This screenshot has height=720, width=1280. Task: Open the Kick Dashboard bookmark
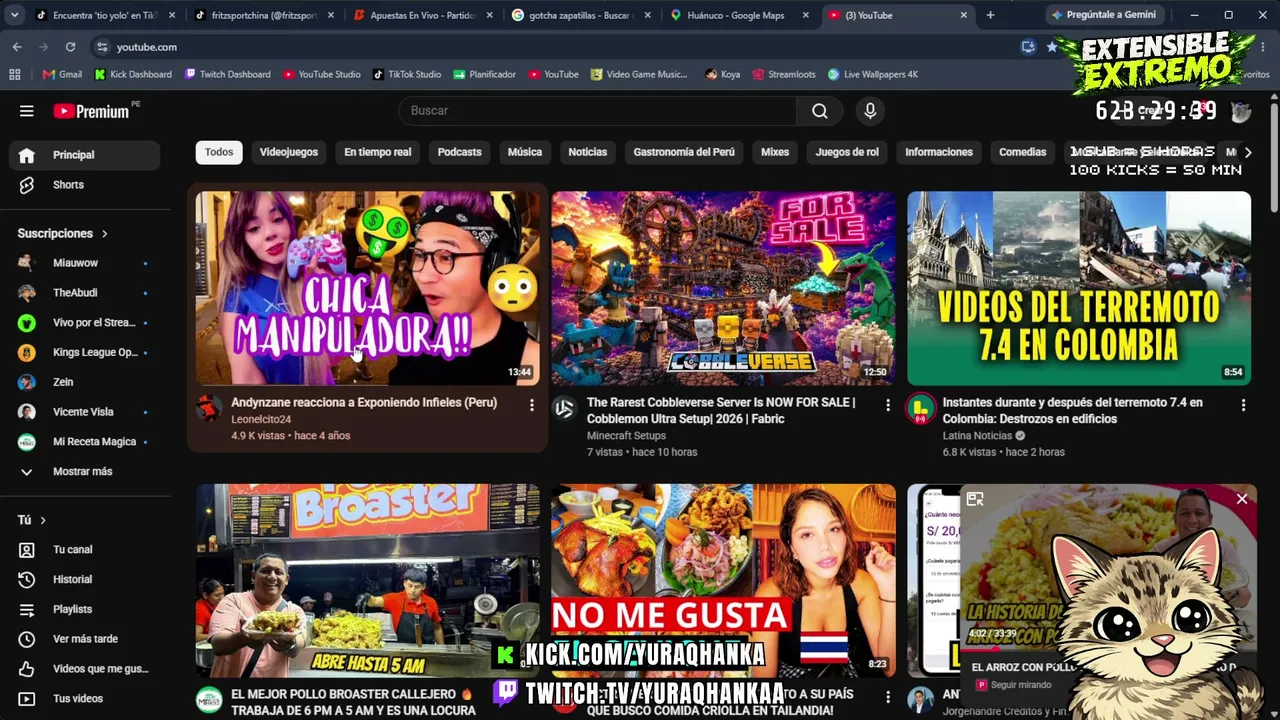pos(133,74)
